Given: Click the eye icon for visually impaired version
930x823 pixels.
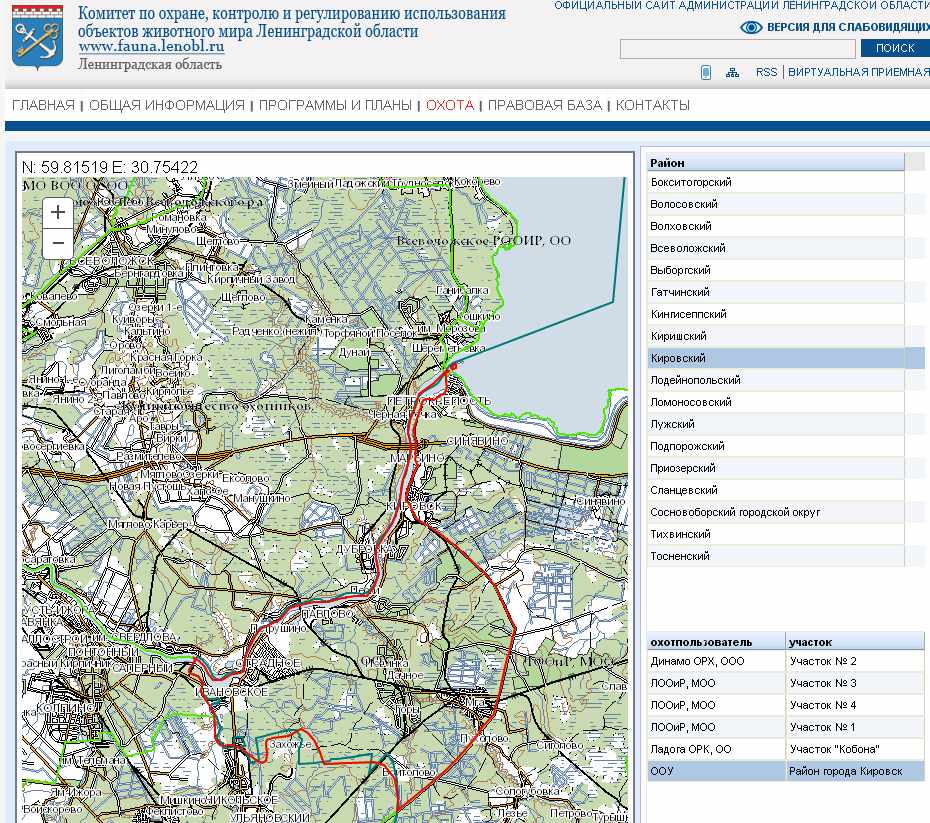Looking at the screenshot, I should [x=751, y=28].
